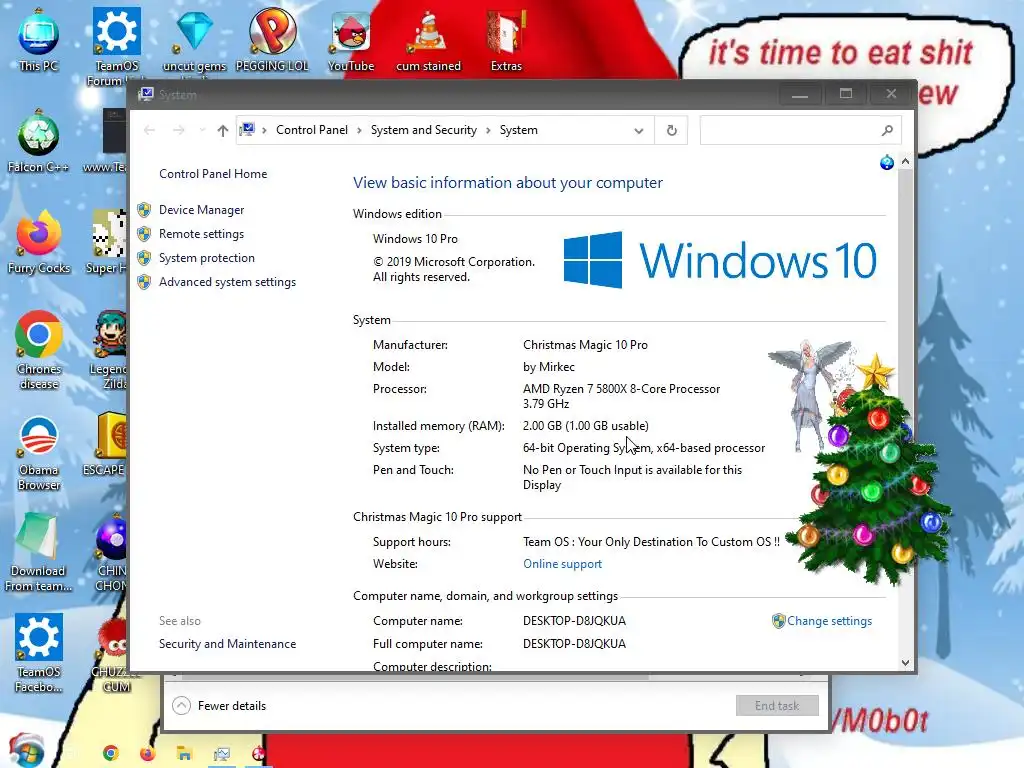
Task: Click the Online support website link
Action: pos(562,564)
